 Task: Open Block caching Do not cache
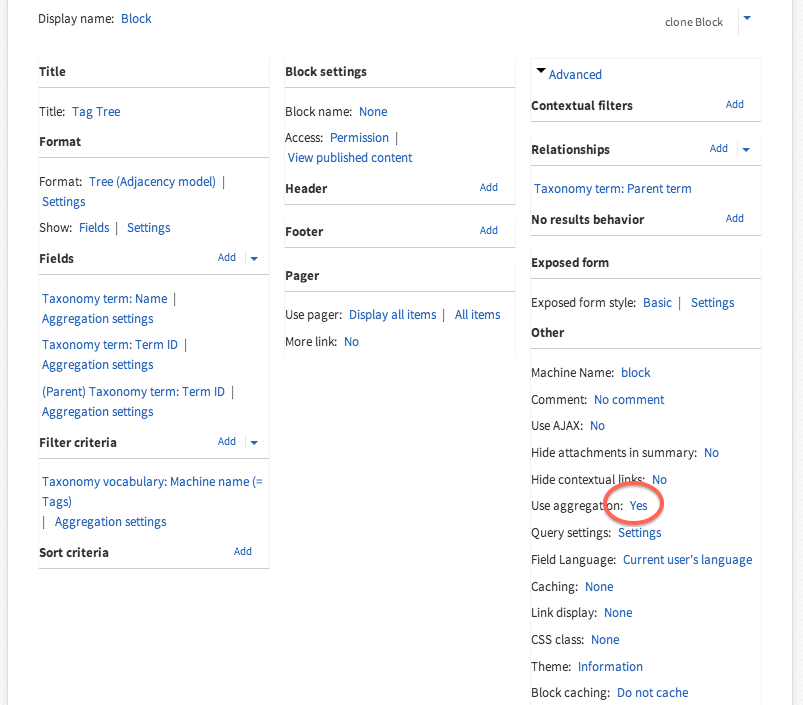click(652, 693)
